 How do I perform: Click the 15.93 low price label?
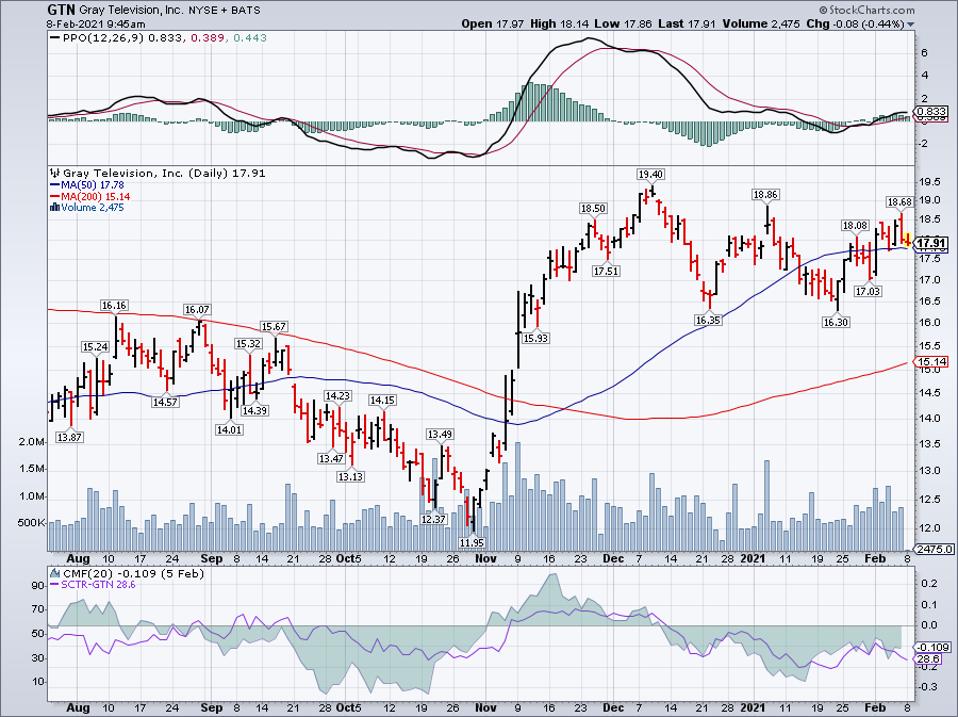(x=535, y=338)
